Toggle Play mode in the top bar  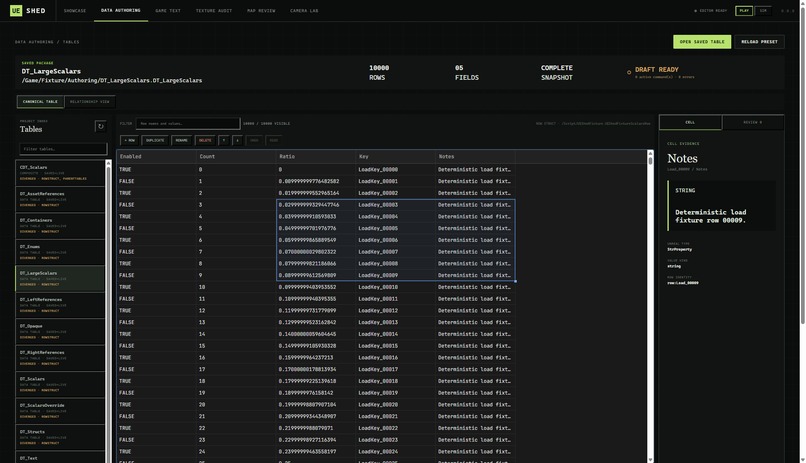[744, 11]
